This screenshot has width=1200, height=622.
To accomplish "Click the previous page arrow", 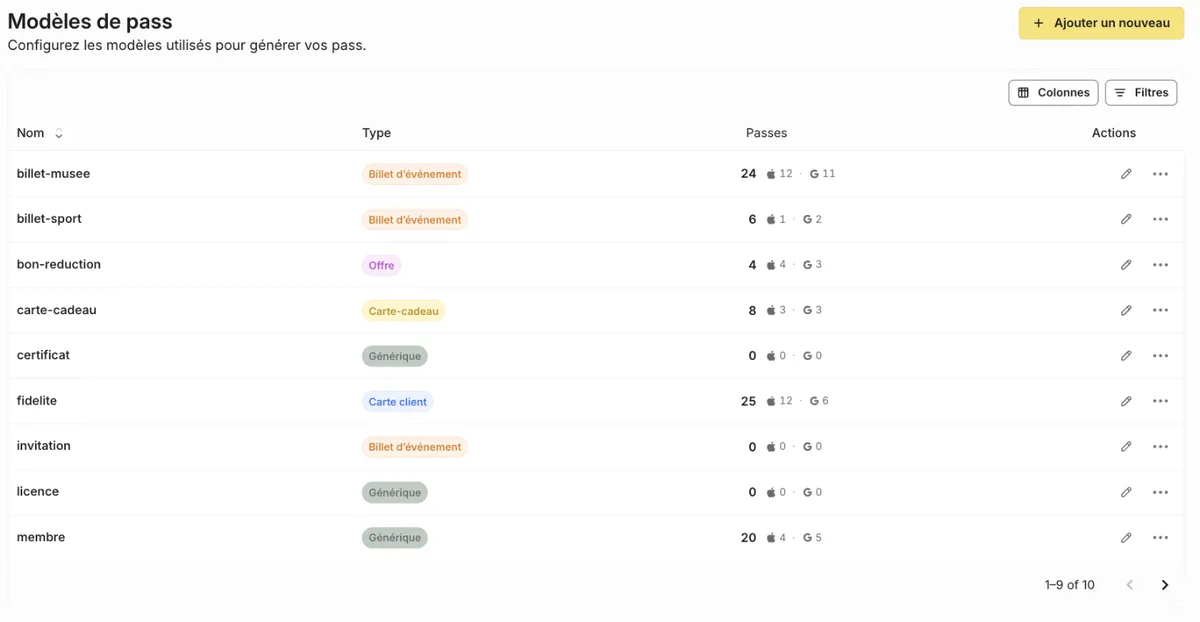I will [x=1130, y=585].
